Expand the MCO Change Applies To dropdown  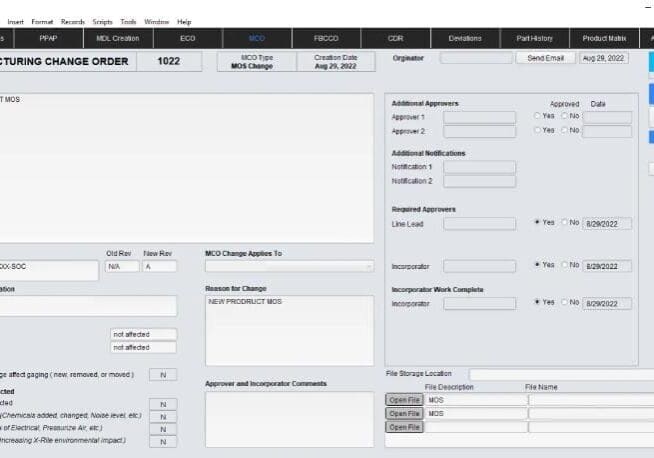[x=289, y=266]
